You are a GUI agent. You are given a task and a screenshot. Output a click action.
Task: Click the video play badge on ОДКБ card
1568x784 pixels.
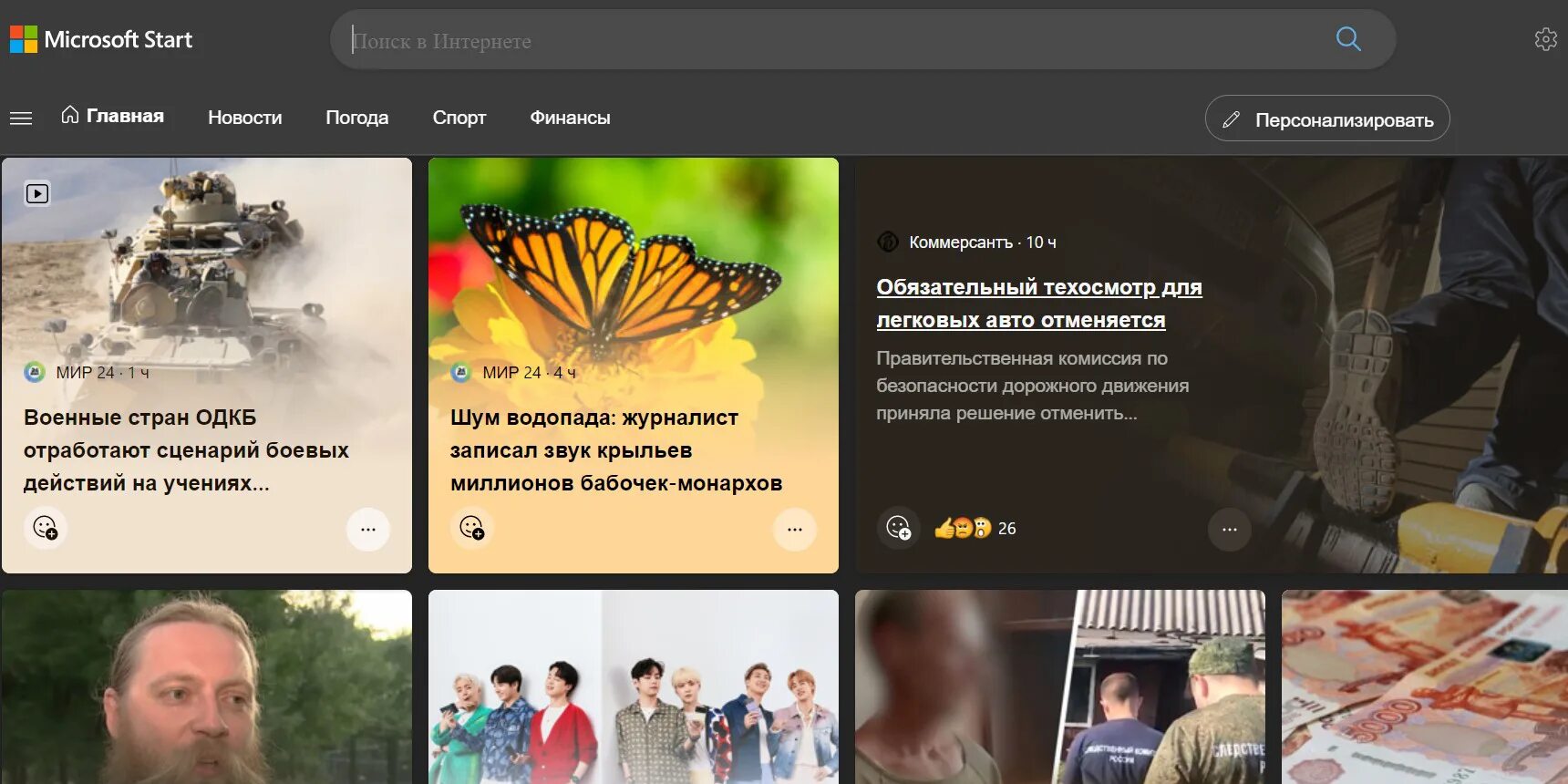37,193
